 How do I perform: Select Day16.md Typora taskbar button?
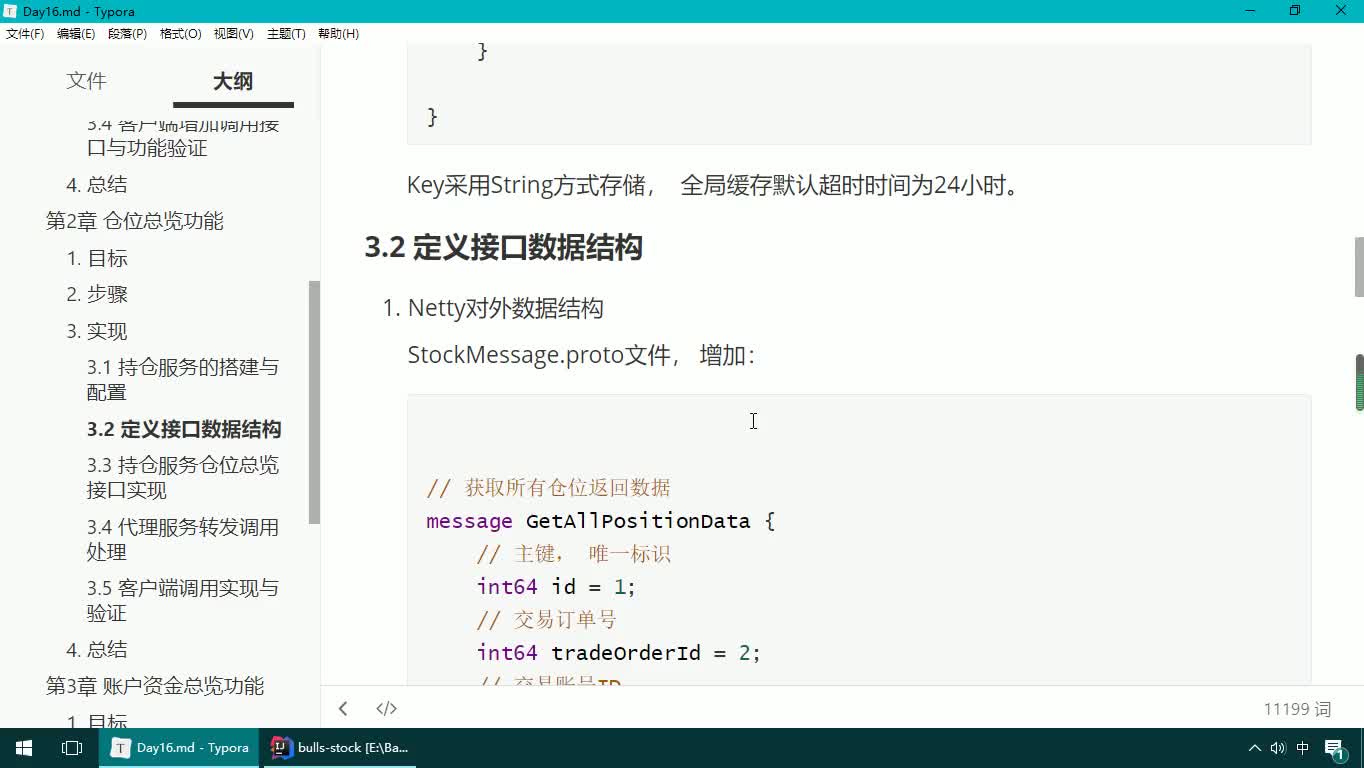(179, 748)
